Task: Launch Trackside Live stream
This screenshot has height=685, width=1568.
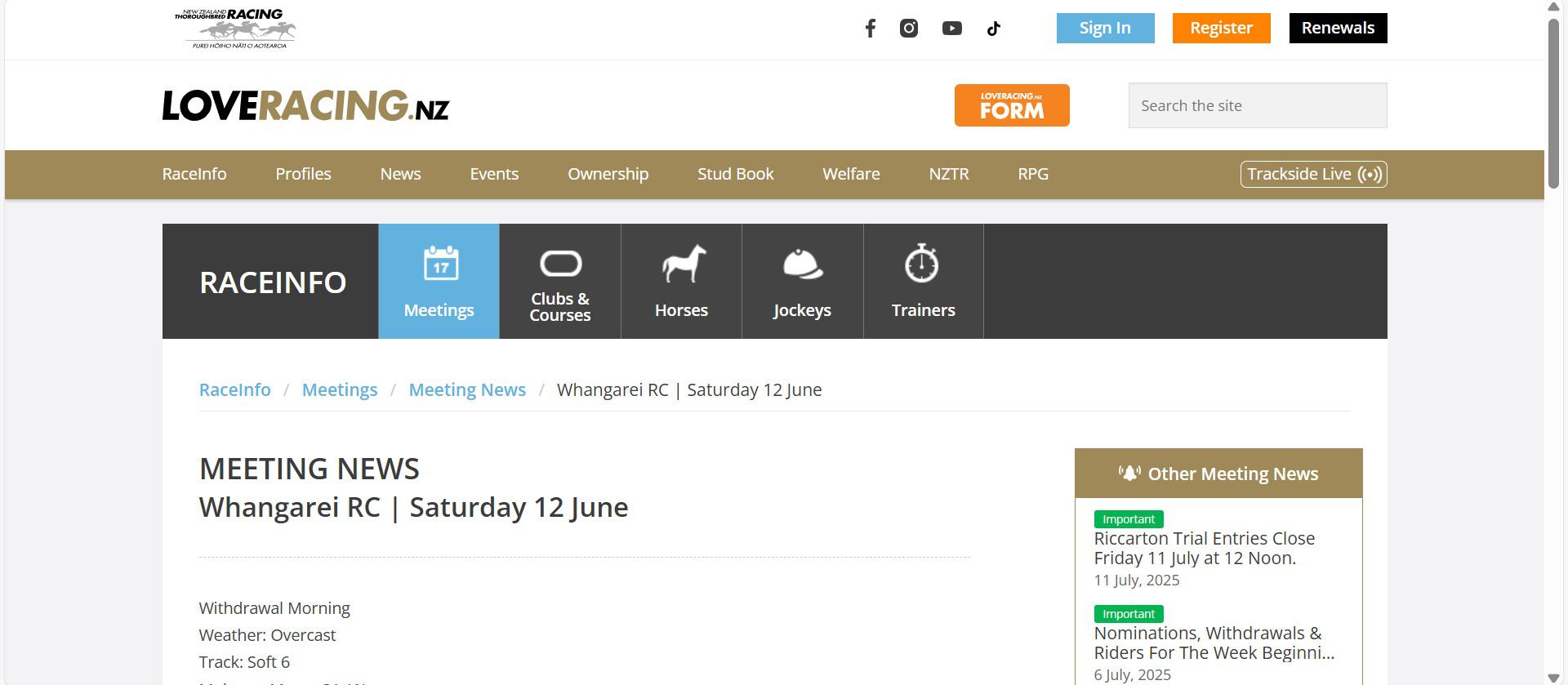Action: 1313,174
